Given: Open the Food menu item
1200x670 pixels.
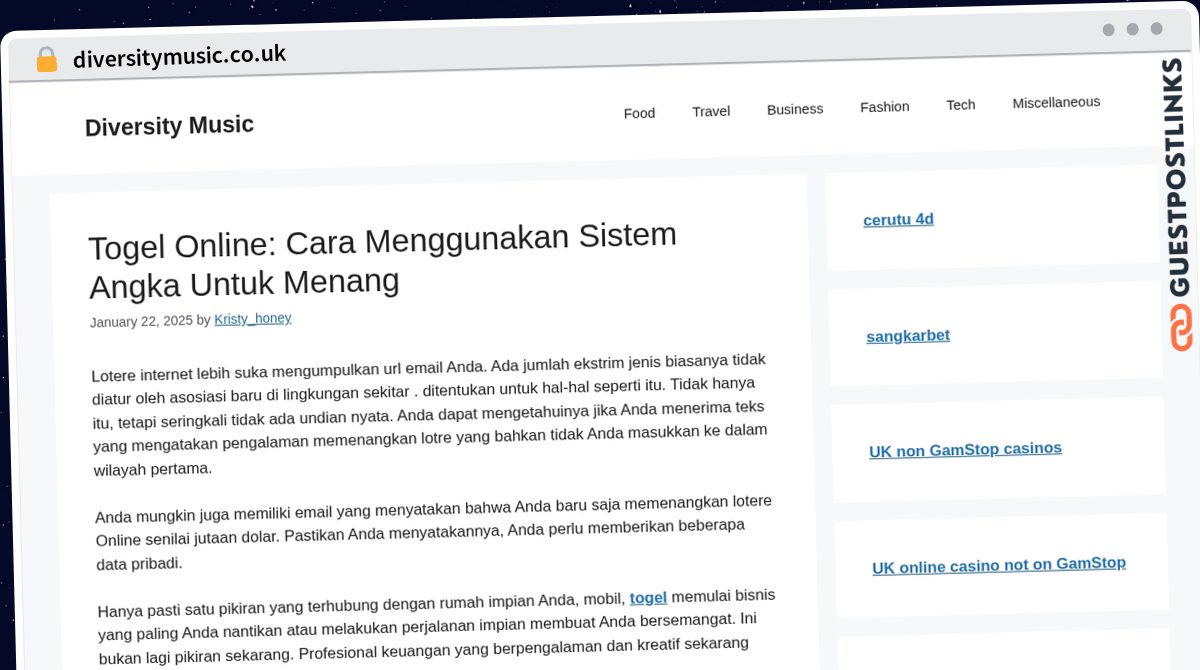Looking at the screenshot, I should point(639,113).
